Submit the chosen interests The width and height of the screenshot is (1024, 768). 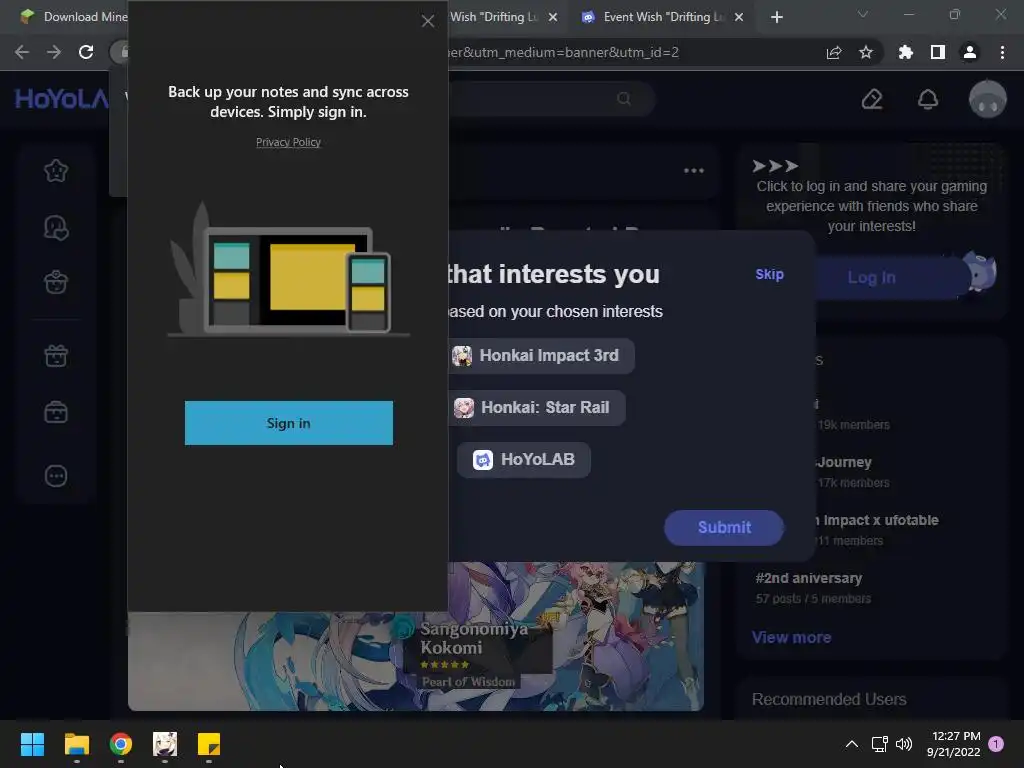point(724,527)
